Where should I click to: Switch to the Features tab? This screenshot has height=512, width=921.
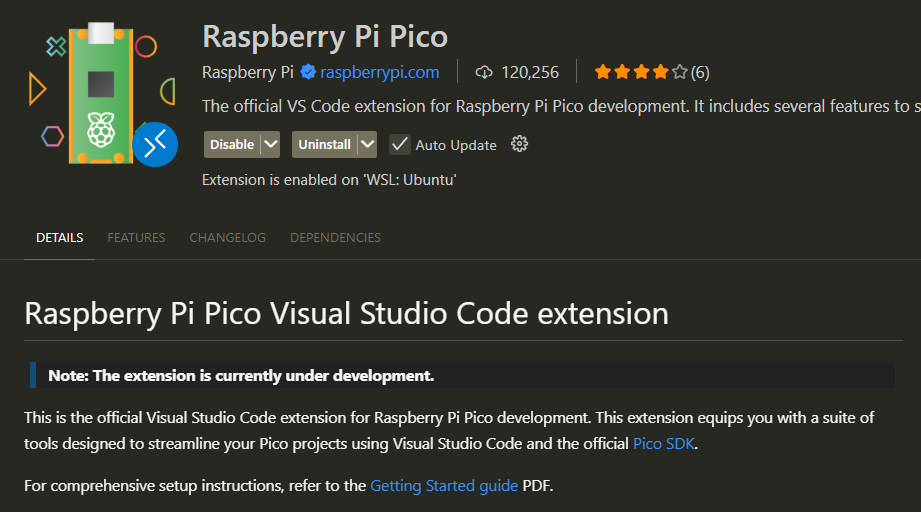pos(136,238)
